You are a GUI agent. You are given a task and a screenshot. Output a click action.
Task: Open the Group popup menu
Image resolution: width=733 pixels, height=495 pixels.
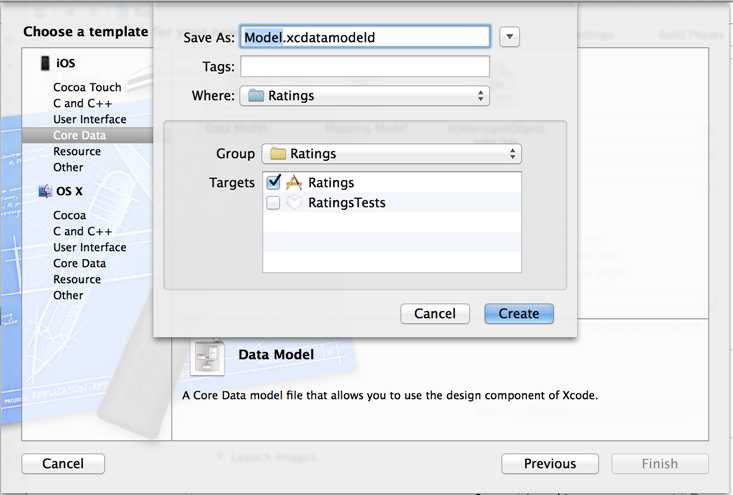[392, 154]
